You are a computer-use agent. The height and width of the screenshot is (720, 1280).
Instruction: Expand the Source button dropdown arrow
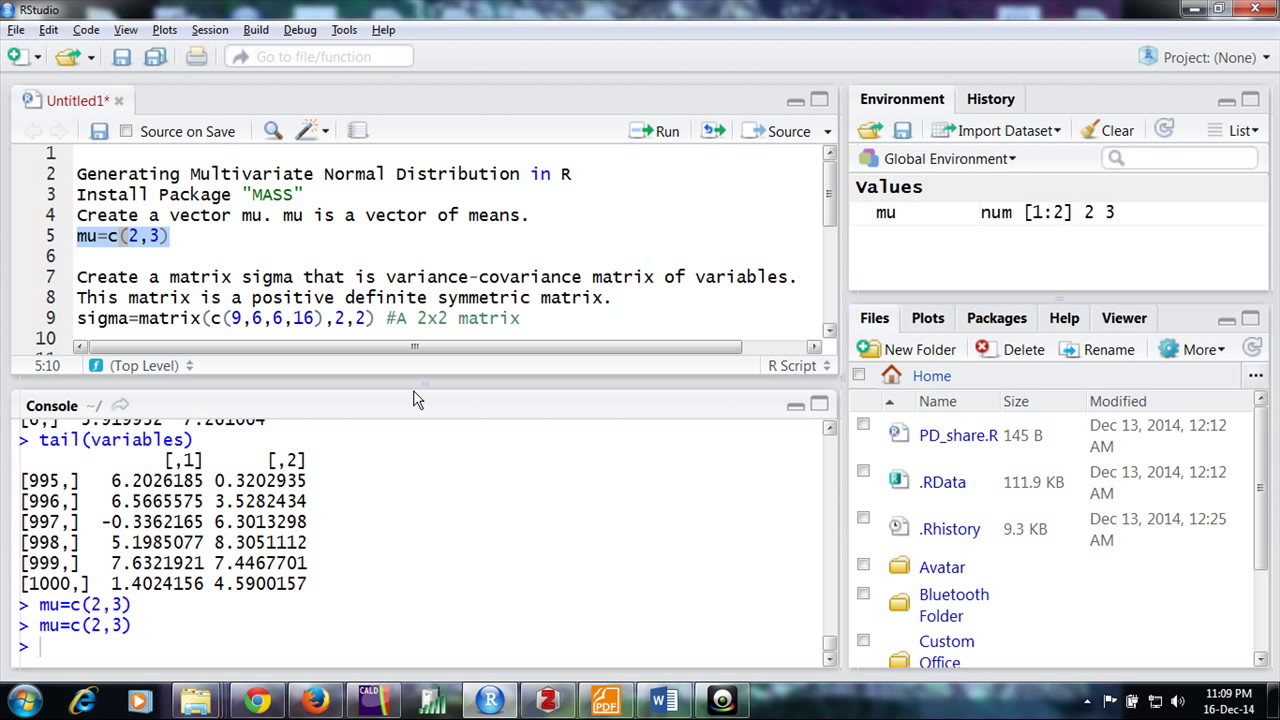pos(827,132)
